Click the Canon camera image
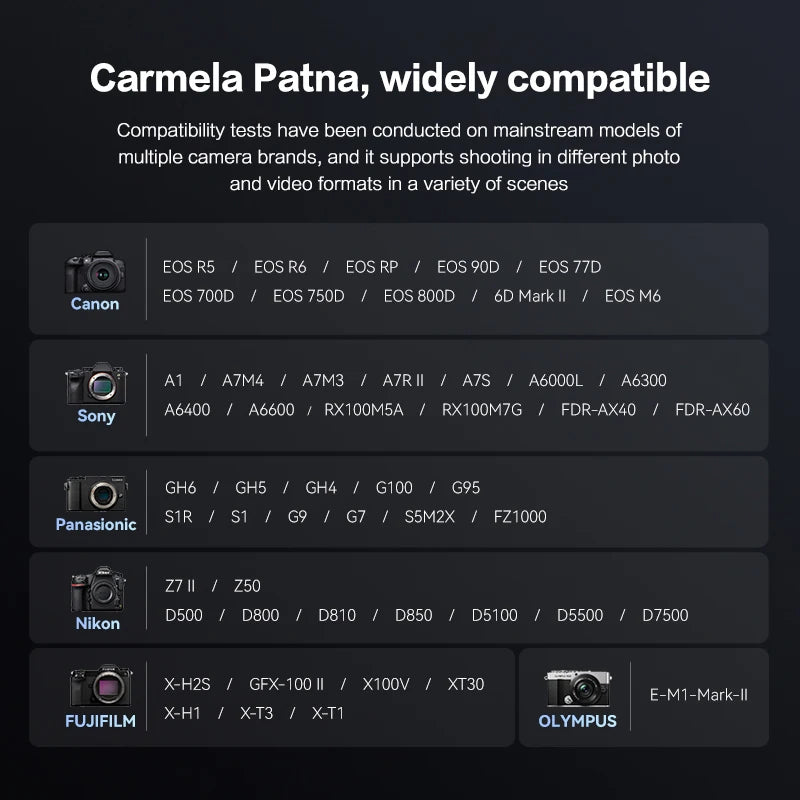 point(95,271)
